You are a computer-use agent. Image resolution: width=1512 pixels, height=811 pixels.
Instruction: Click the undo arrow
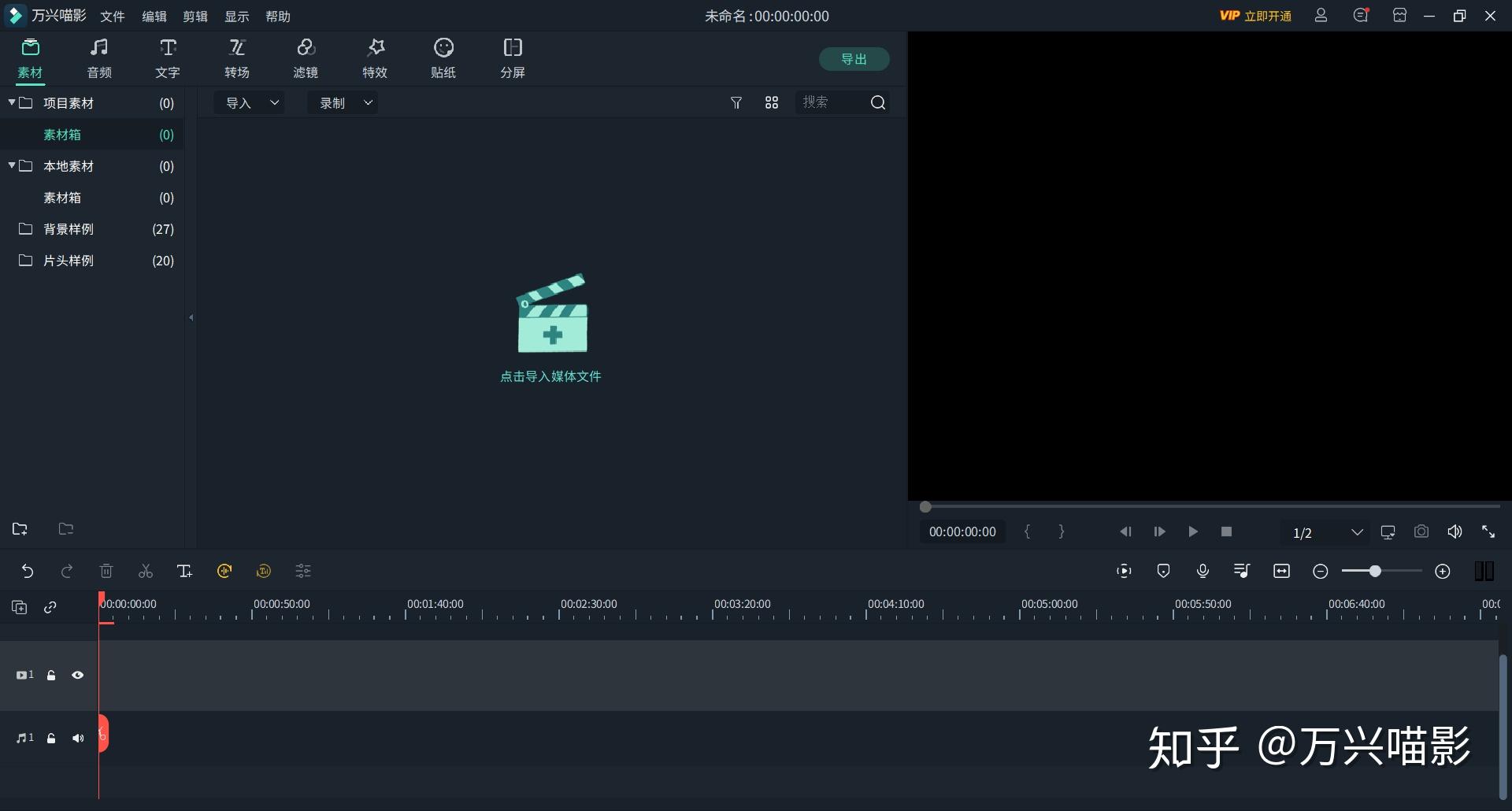28,571
